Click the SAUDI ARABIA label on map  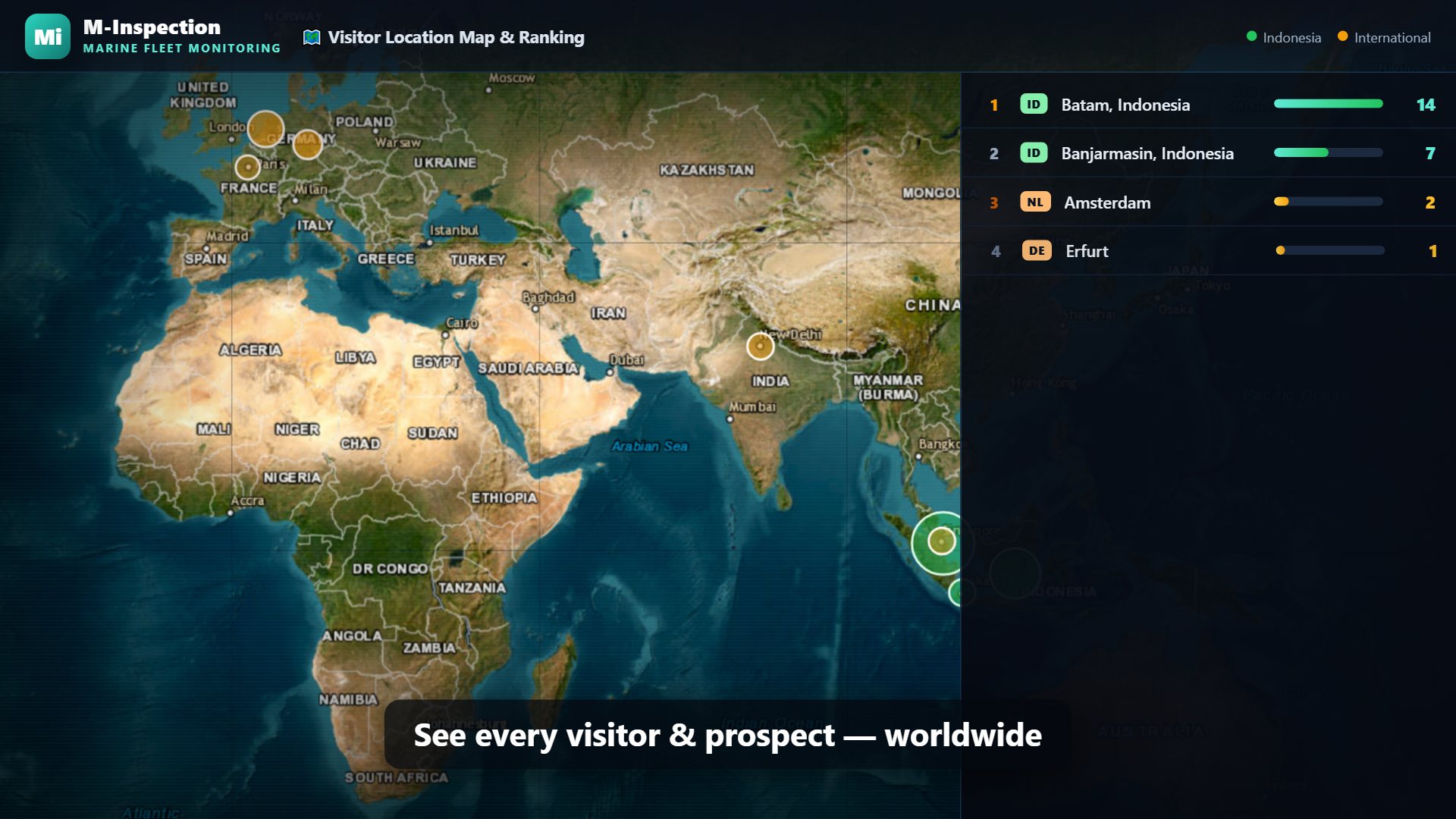pyautogui.click(x=528, y=368)
